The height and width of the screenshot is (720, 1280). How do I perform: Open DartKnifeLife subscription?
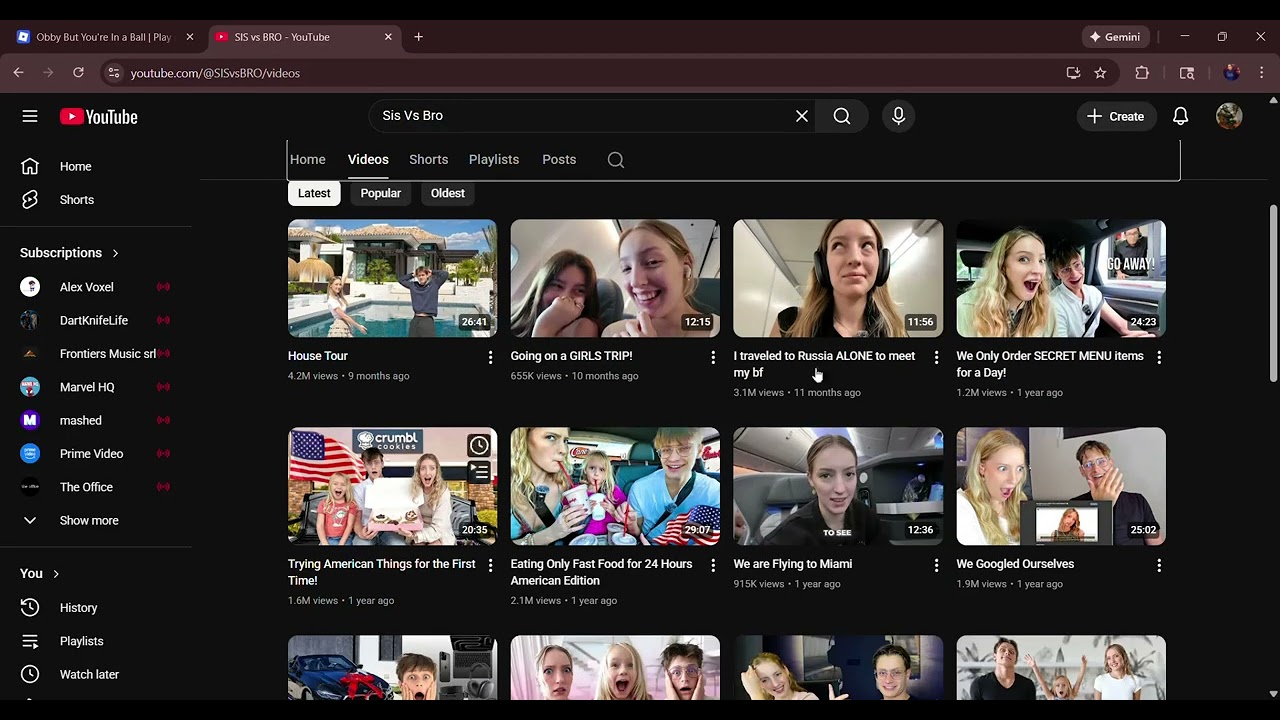pyautogui.click(x=96, y=320)
